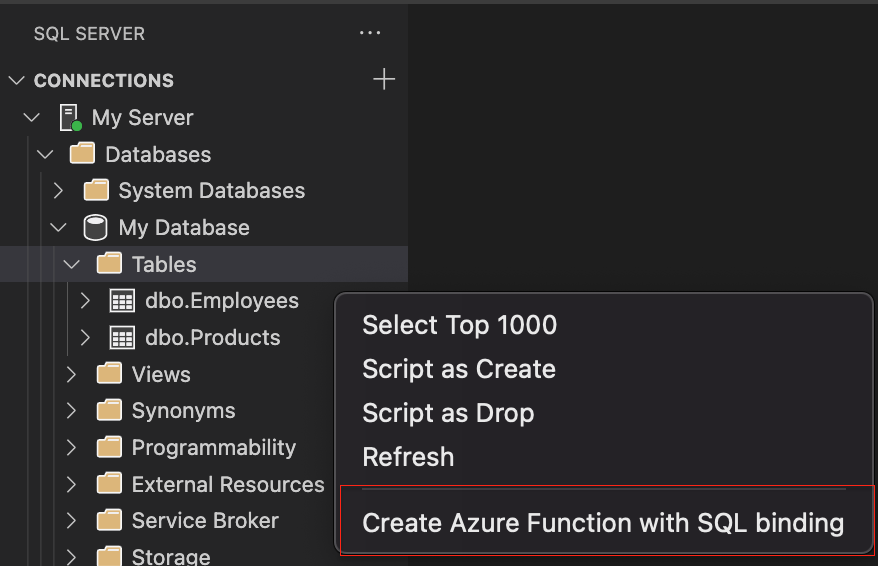Select the Views tree item
The height and width of the screenshot is (566, 878).
point(160,375)
